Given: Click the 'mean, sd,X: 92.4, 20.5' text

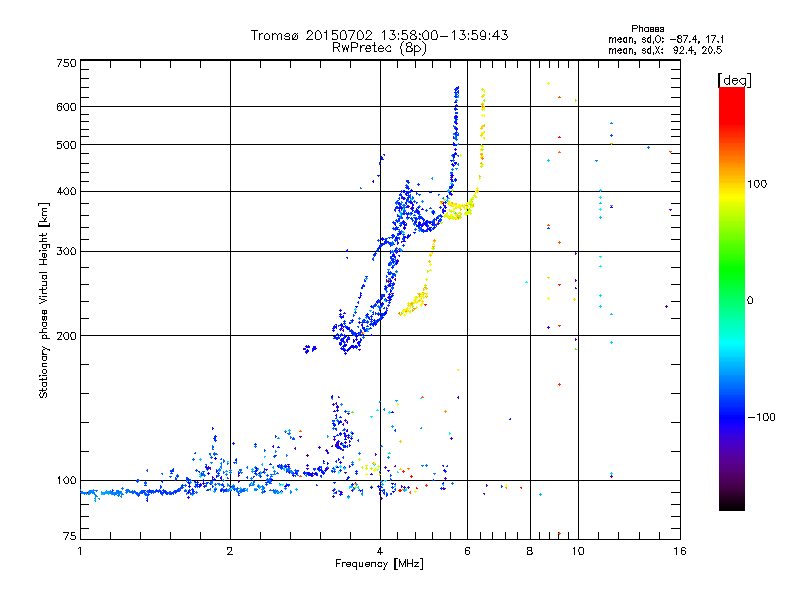Looking at the screenshot, I should (x=665, y=50).
